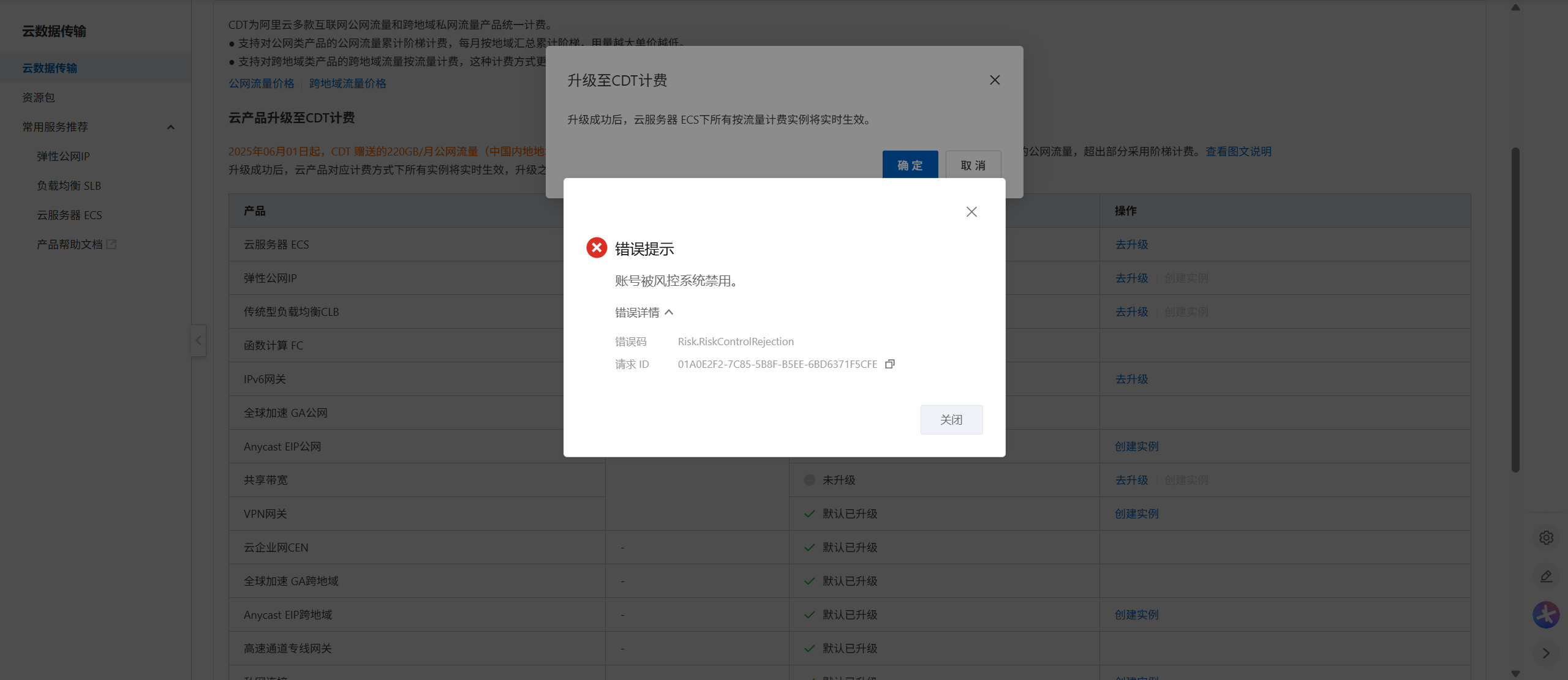This screenshot has width=1568, height=680.
Task: Click the edit pencil icon on right edge
Action: pyautogui.click(x=1546, y=577)
